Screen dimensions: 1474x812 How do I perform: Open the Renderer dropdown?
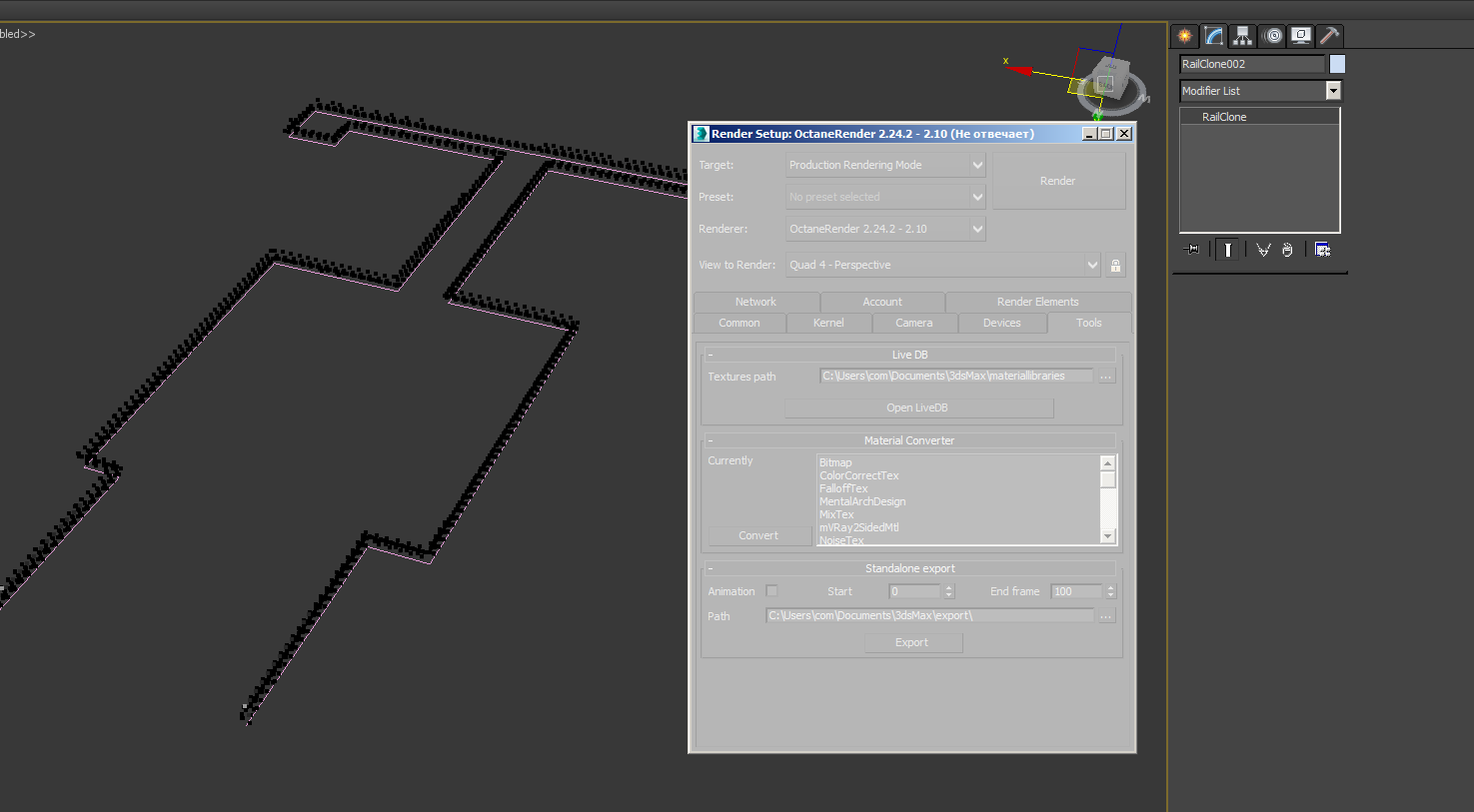tap(885, 229)
